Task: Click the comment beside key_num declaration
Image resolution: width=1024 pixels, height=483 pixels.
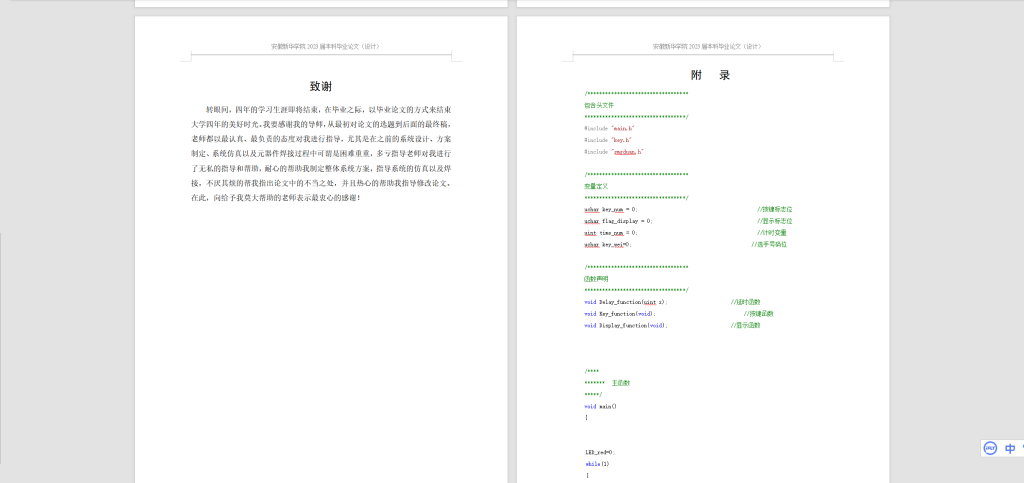Action: [x=775, y=210]
